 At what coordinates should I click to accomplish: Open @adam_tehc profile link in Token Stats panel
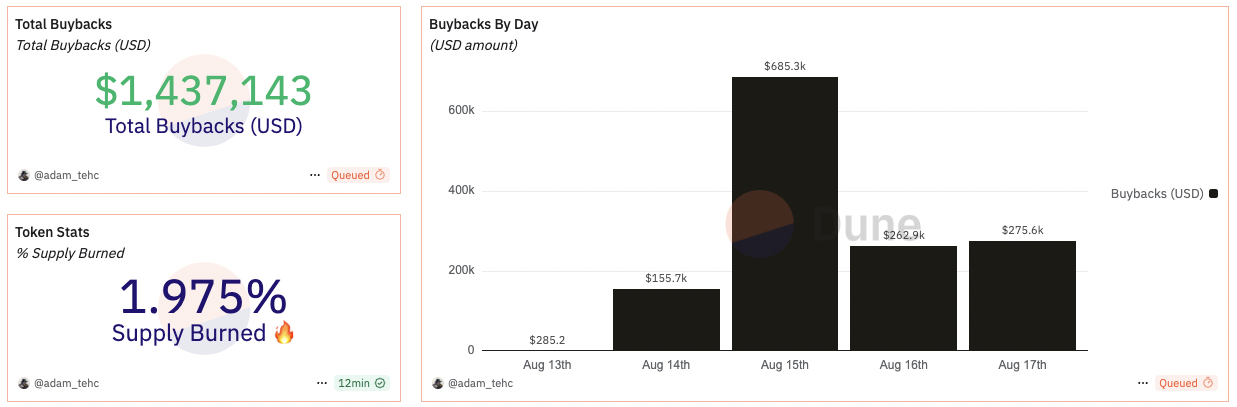coord(67,383)
